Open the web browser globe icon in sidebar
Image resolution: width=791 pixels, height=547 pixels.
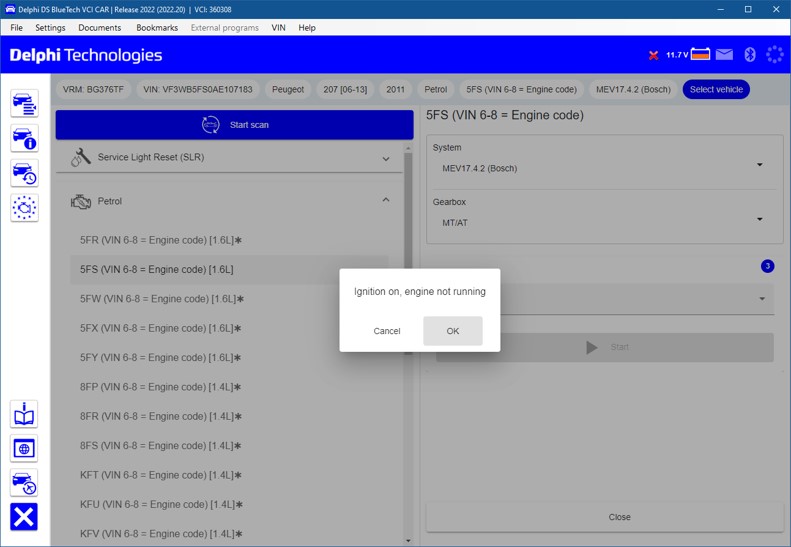point(24,449)
